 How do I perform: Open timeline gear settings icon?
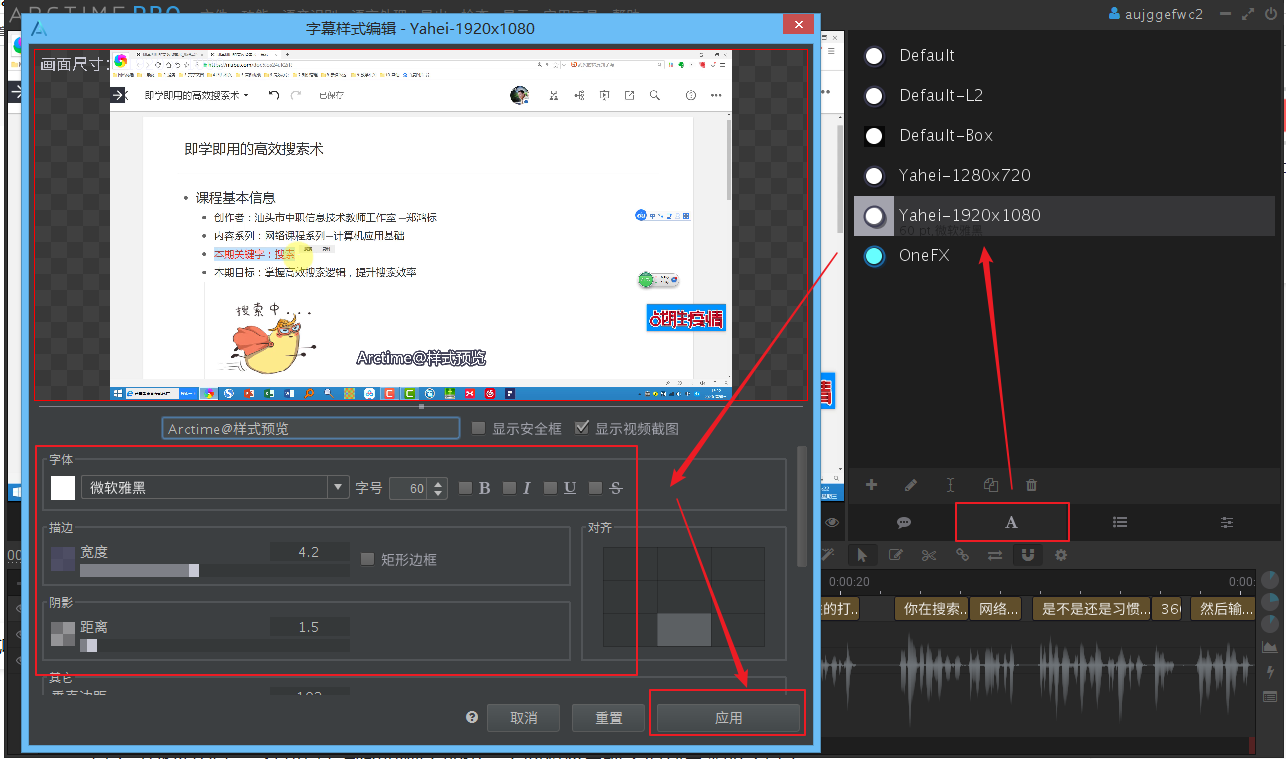1060,555
